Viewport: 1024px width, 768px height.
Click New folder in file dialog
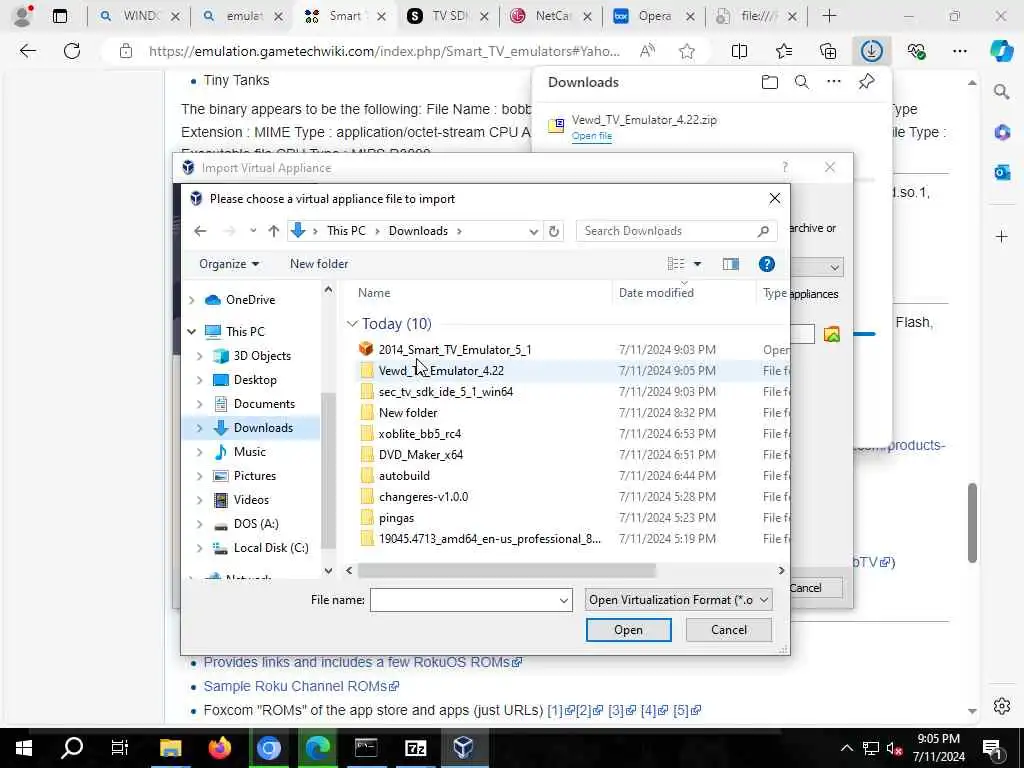[319, 264]
